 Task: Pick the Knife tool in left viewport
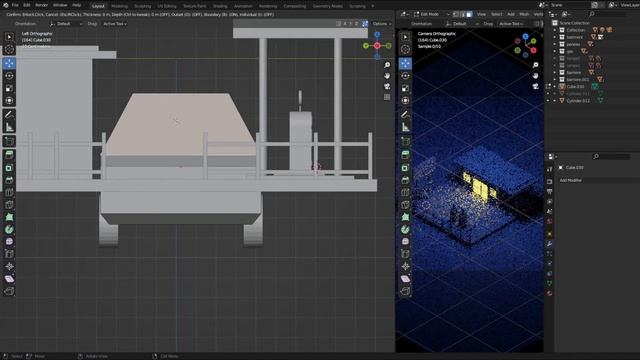pos(9,204)
